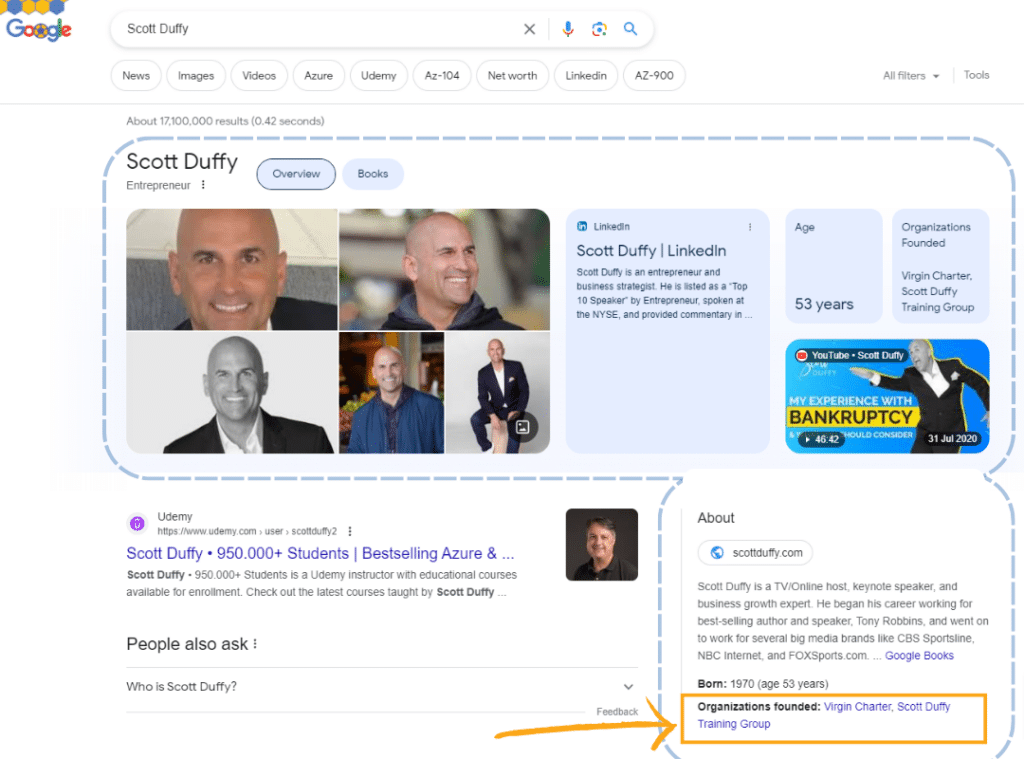Open the scottduffy.com website chip
1024x759 pixels.
pos(755,553)
